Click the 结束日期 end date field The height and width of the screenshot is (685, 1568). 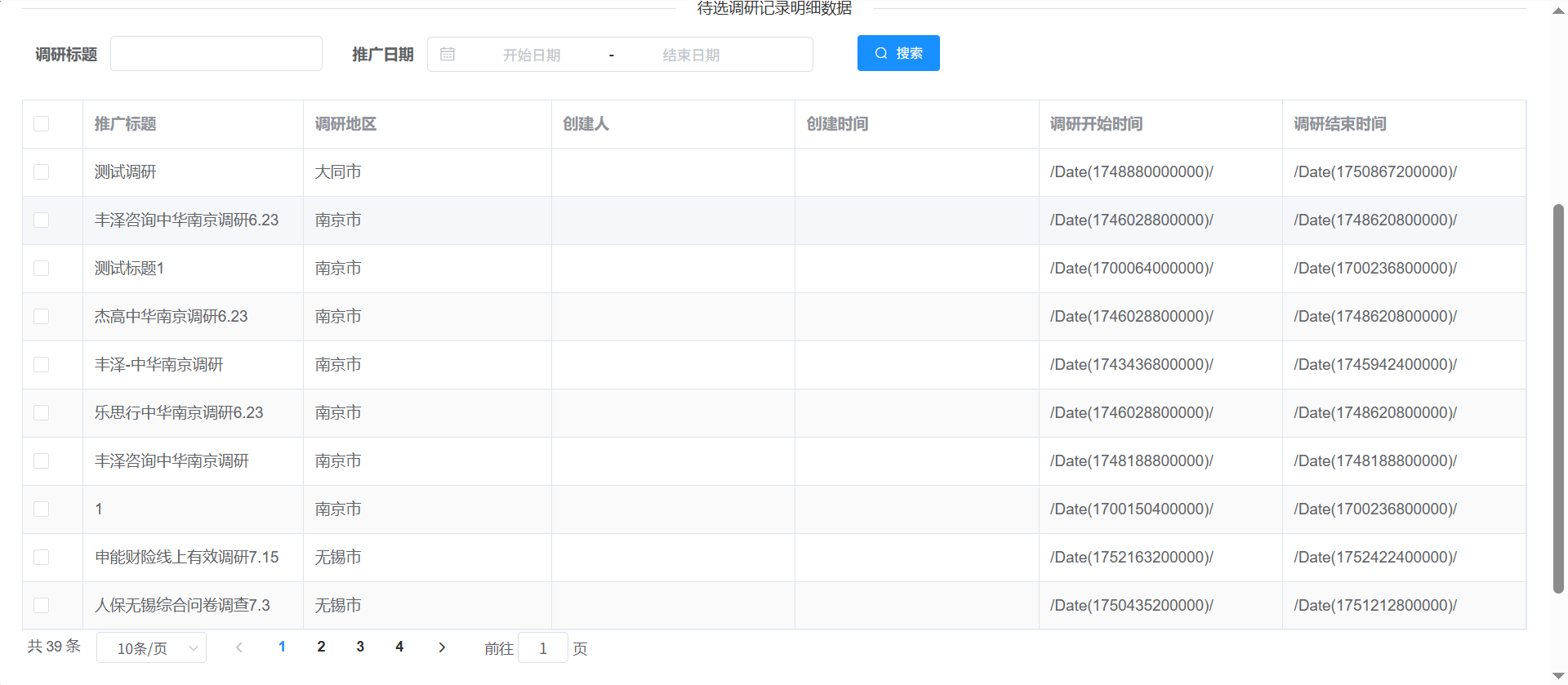pos(691,55)
